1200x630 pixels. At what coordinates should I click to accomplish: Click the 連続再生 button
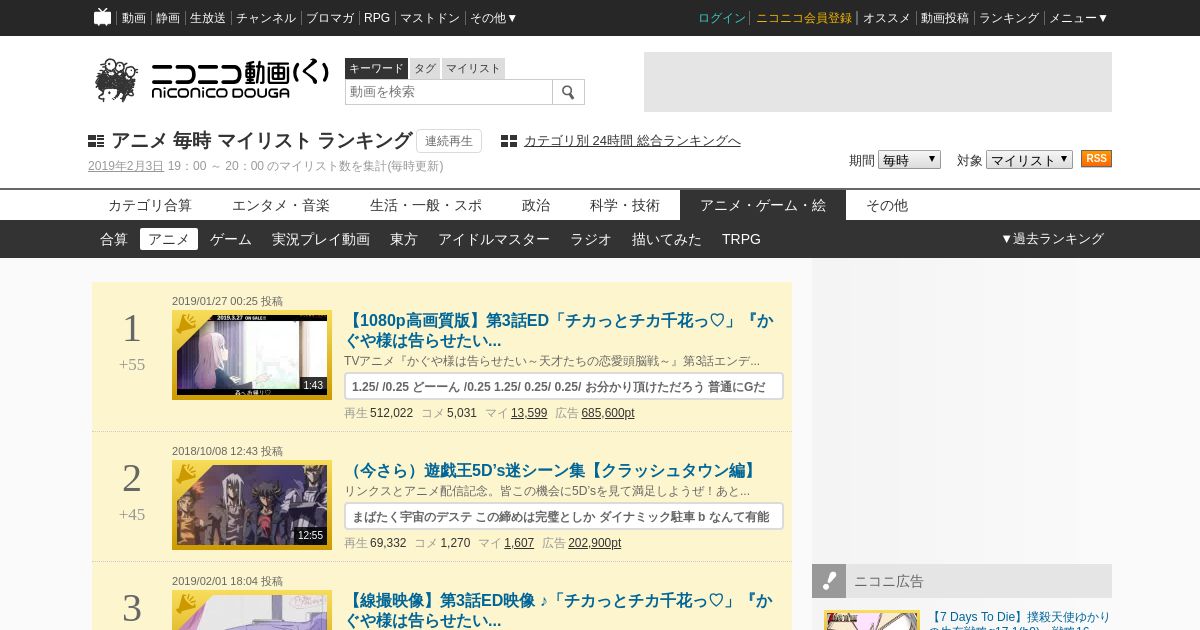tap(449, 141)
